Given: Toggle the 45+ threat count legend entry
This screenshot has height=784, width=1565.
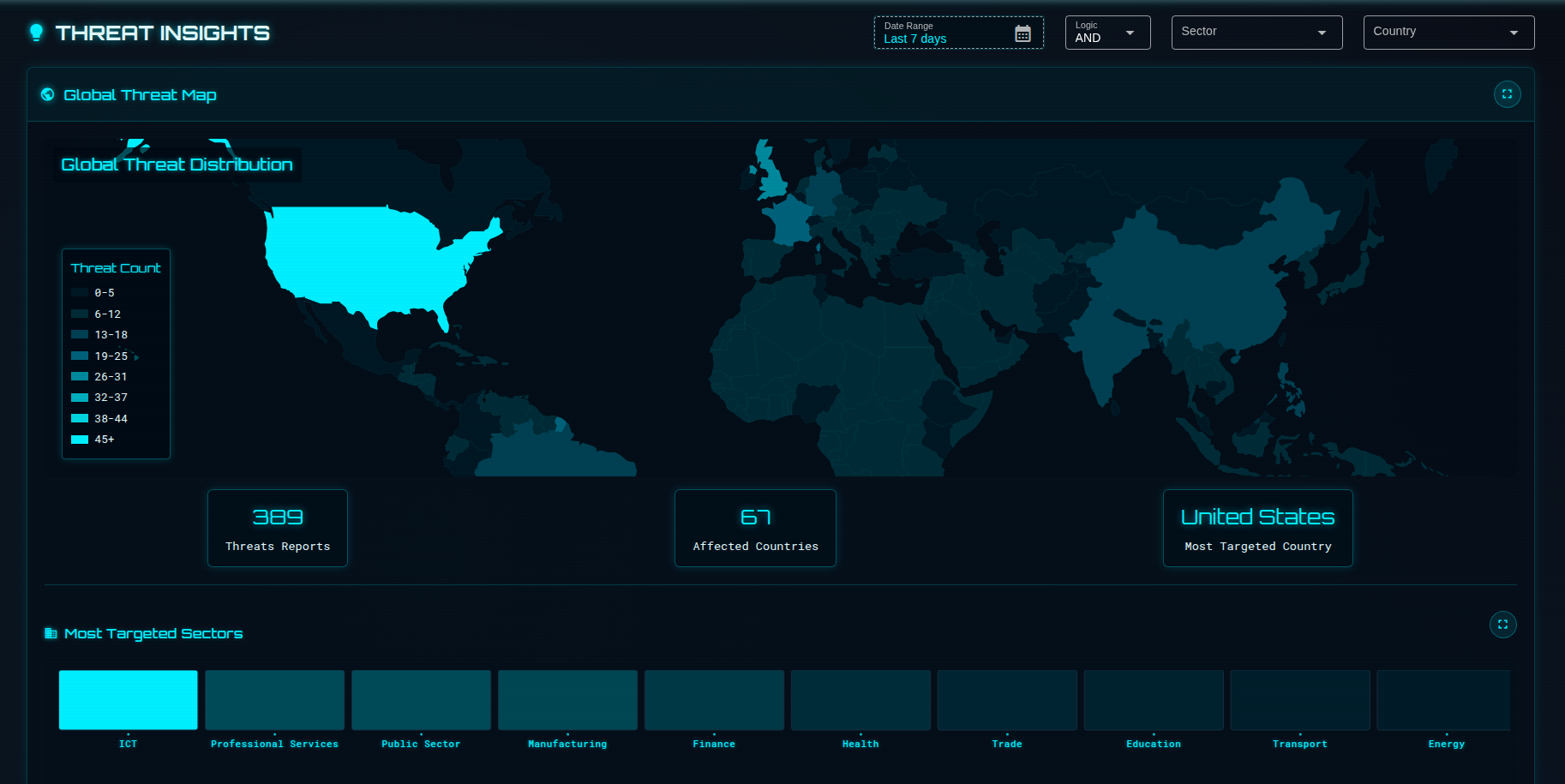Looking at the screenshot, I should [x=93, y=439].
